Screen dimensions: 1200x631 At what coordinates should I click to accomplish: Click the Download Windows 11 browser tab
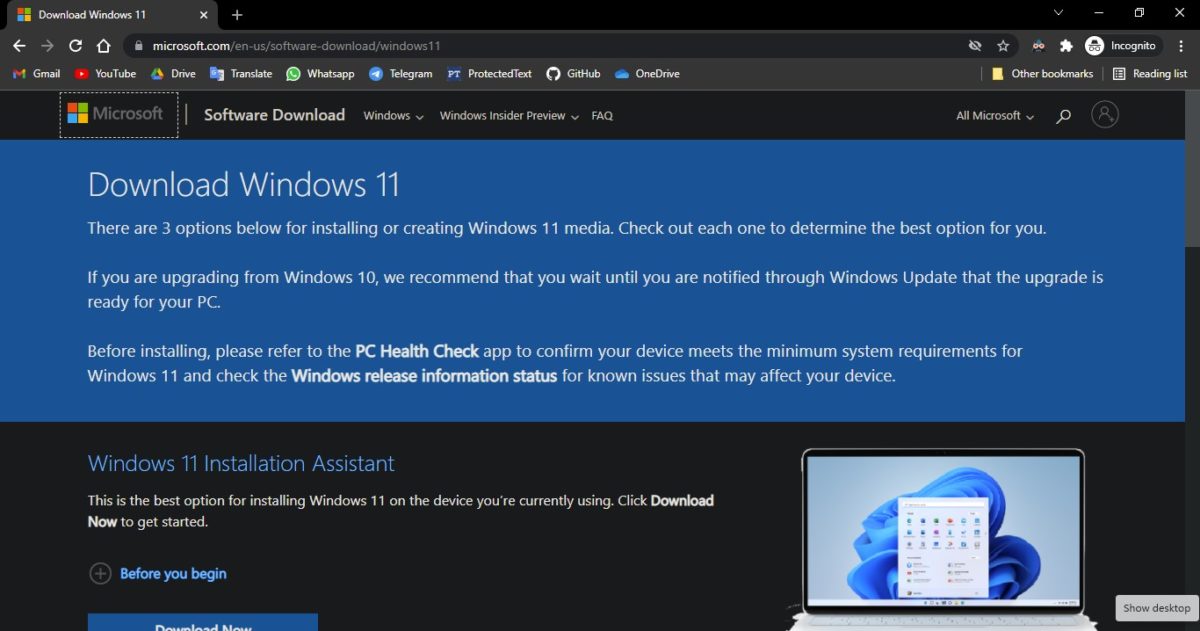pyautogui.click(x=110, y=15)
